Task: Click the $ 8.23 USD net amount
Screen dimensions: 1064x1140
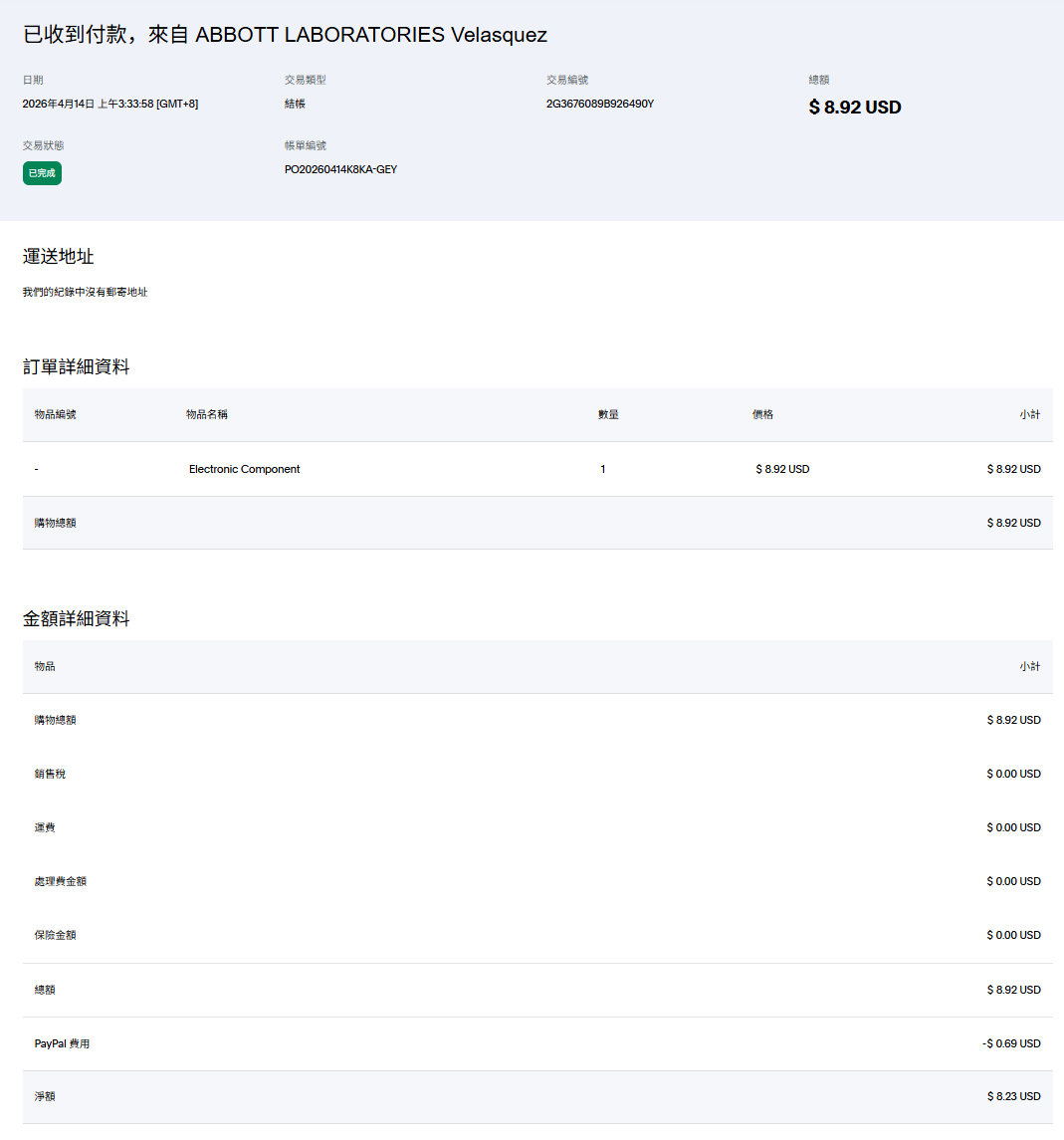Action: coord(1013,1096)
